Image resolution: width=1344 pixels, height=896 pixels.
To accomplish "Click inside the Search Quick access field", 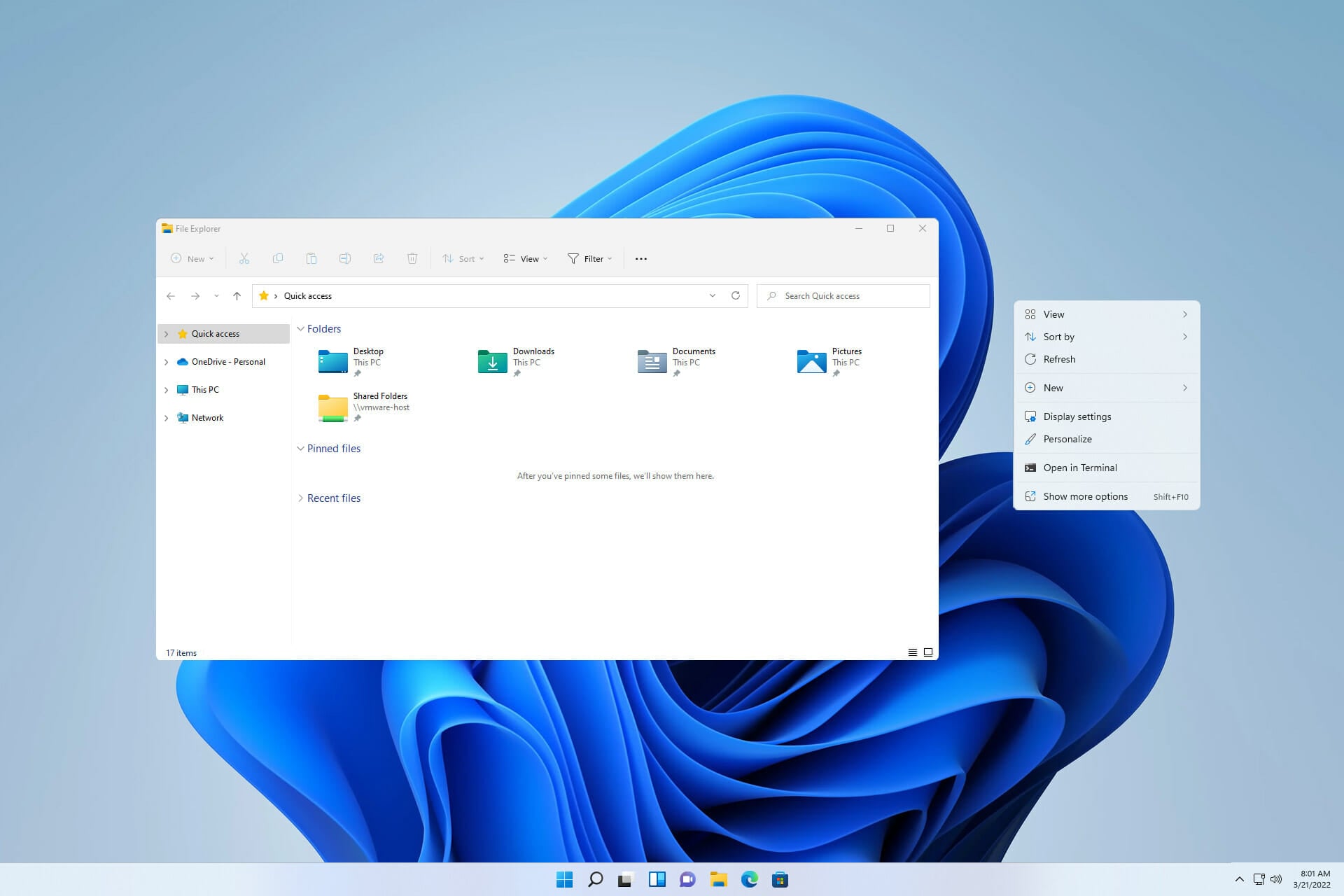I will pyautogui.click(x=843, y=295).
